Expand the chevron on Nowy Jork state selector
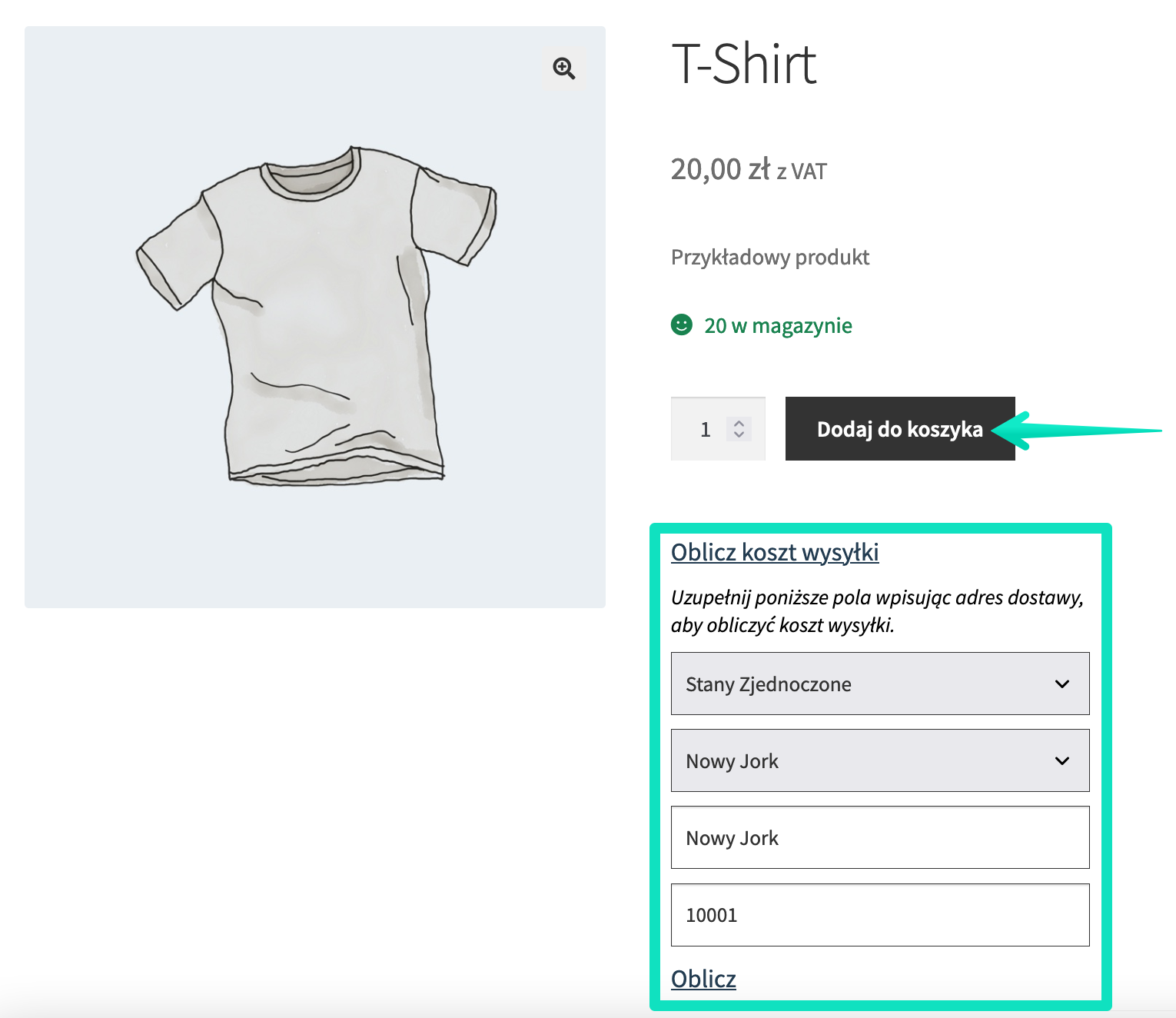1176x1018 pixels. (1062, 760)
